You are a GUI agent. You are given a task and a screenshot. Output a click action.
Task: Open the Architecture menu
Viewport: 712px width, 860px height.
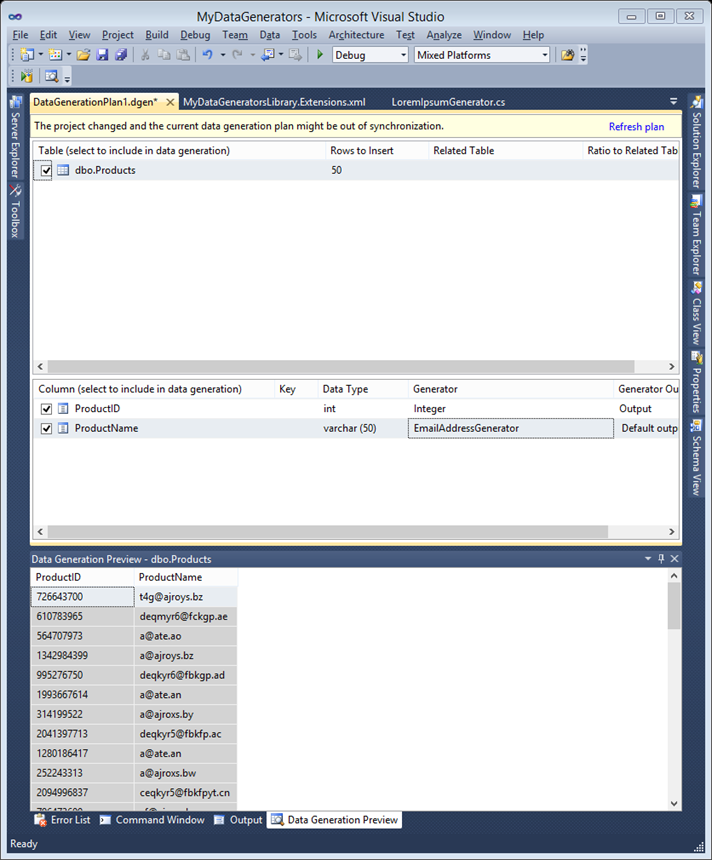[357, 35]
